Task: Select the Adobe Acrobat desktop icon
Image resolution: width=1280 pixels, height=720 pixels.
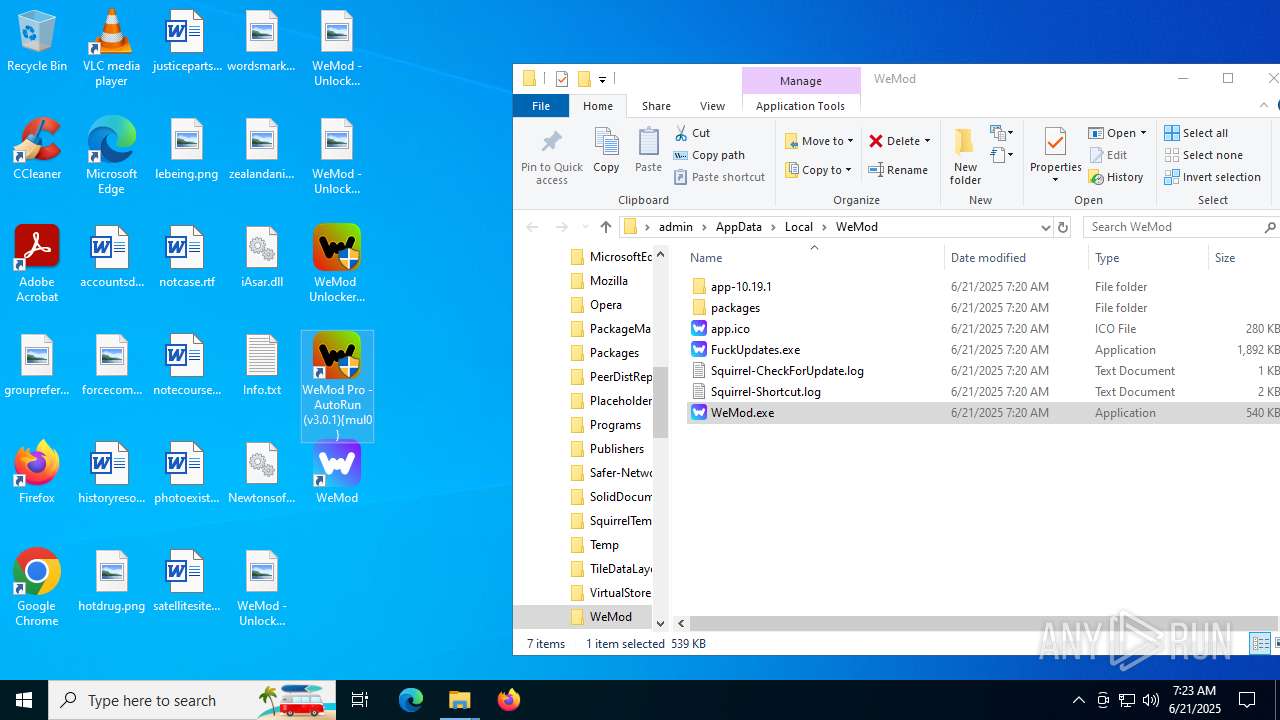Action: [37, 264]
